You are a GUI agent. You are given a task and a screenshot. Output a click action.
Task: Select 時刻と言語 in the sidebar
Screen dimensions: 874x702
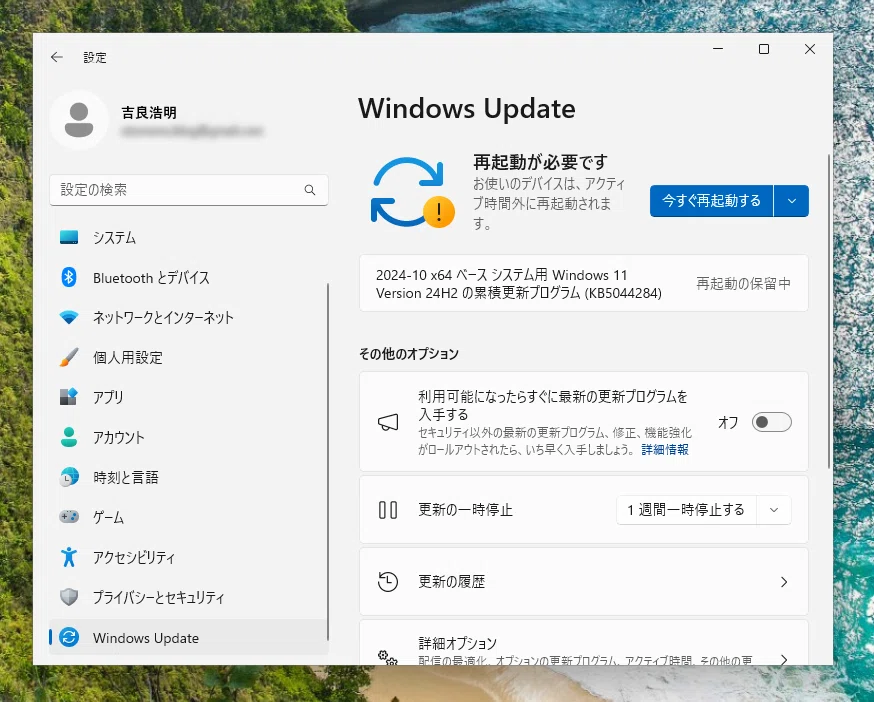(188, 477)
